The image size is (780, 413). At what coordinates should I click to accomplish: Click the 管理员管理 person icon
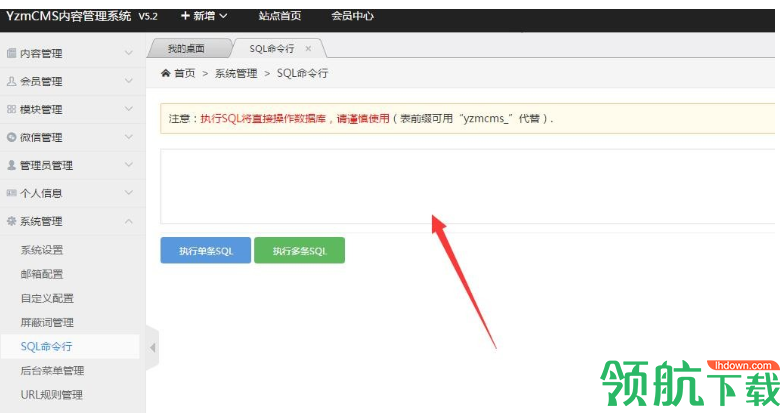pyautogui.click(x=11, y=165)
